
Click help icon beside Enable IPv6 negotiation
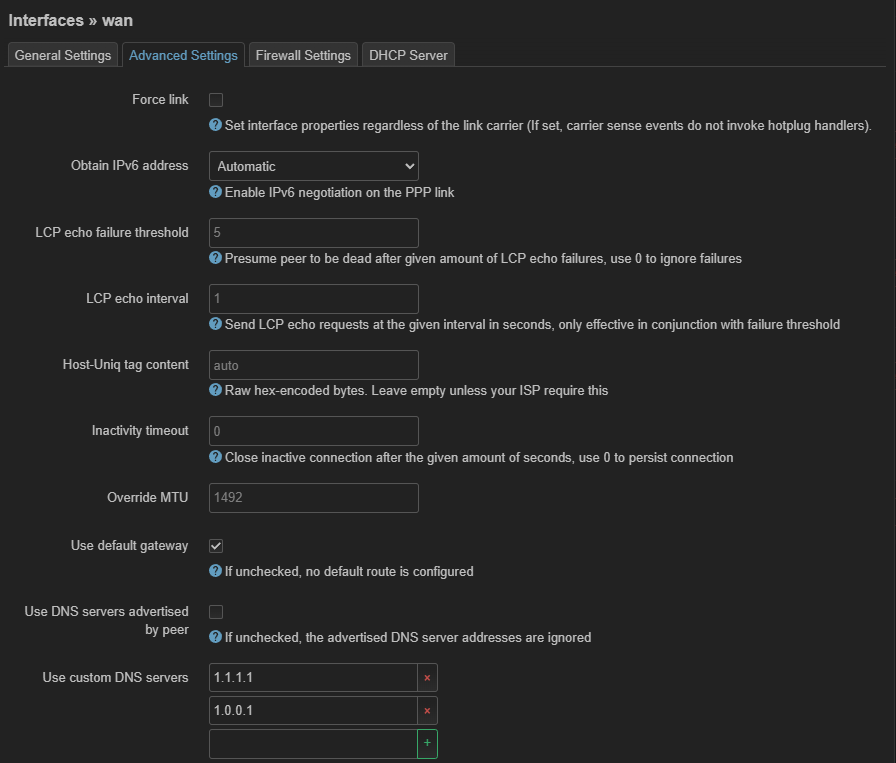215,191
